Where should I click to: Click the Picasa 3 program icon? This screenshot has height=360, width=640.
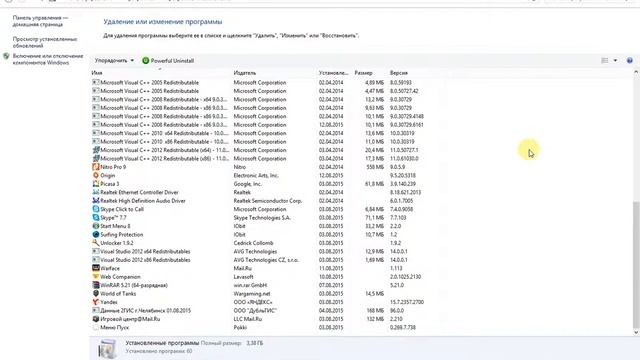(96, 184)
